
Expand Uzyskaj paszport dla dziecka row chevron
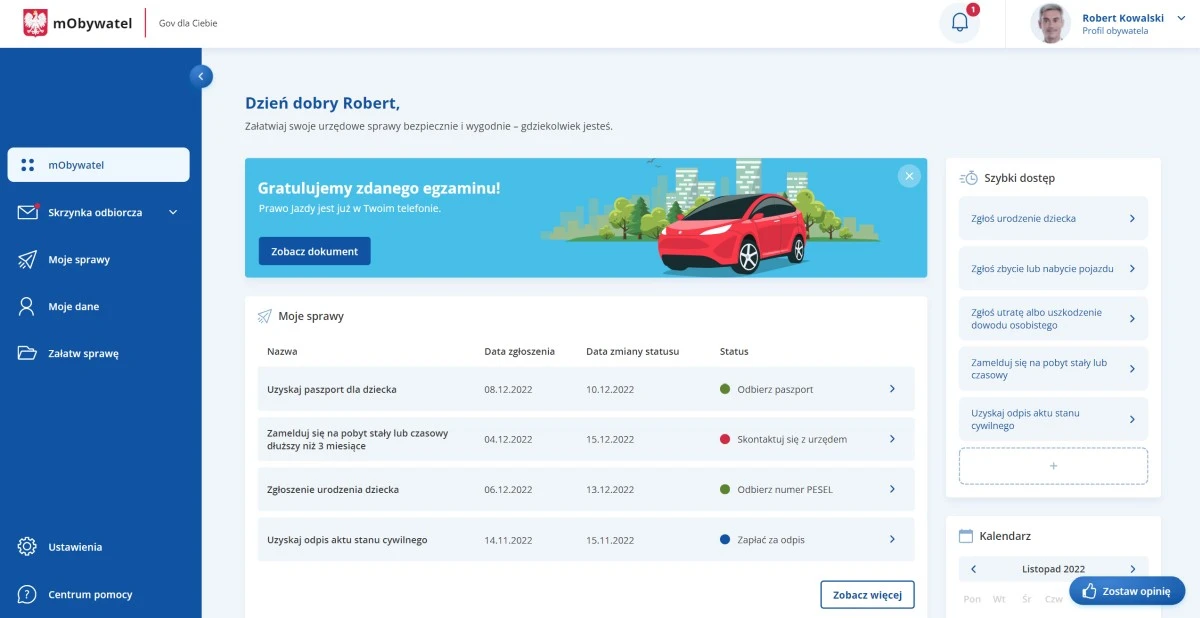point(892,389)
